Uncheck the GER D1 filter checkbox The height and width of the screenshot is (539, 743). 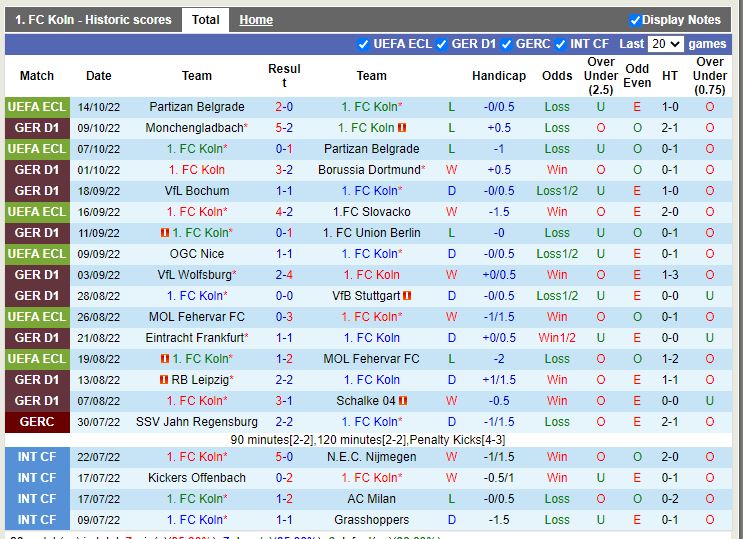click(442, 44)
